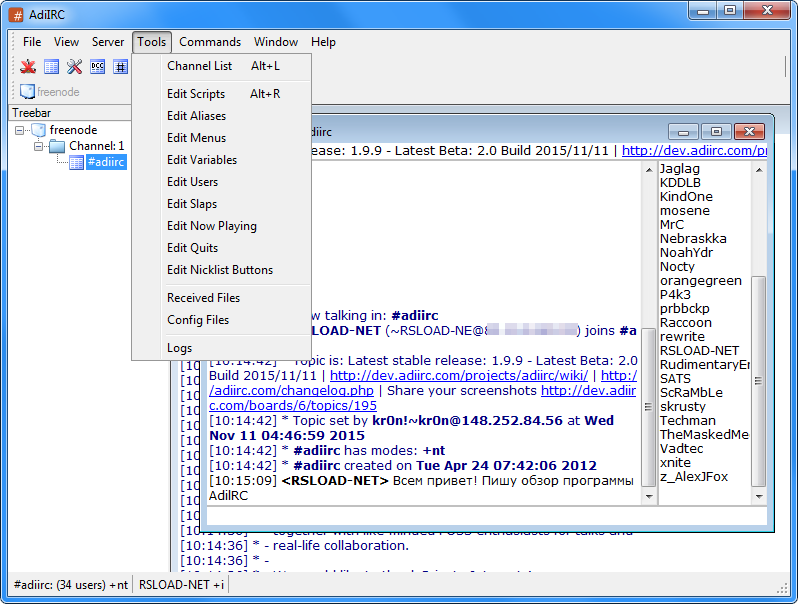Open the Help menu
The height and width of the screenshot is (604, 798).
[x=323, y=42]
